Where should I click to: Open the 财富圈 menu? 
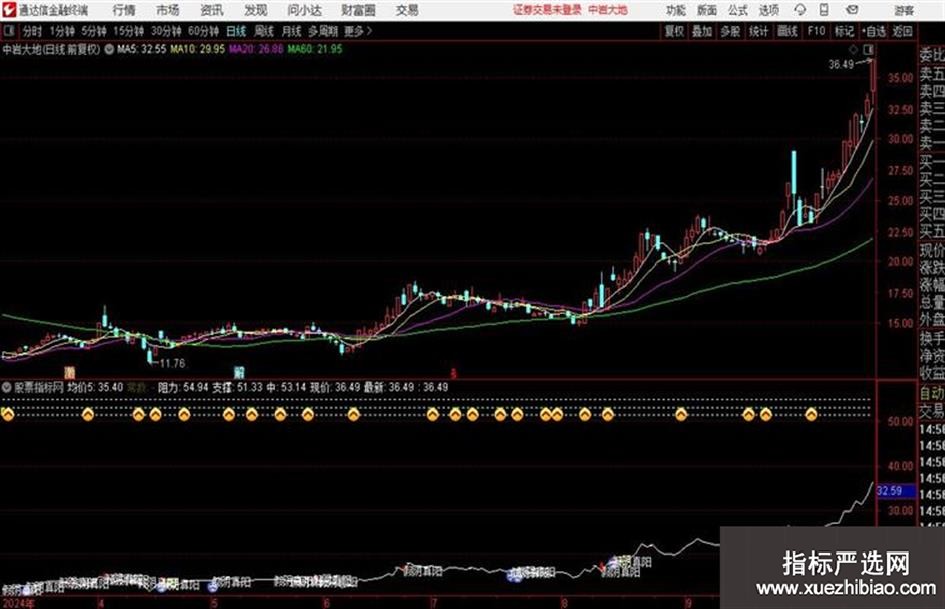[x=358, y=10]
